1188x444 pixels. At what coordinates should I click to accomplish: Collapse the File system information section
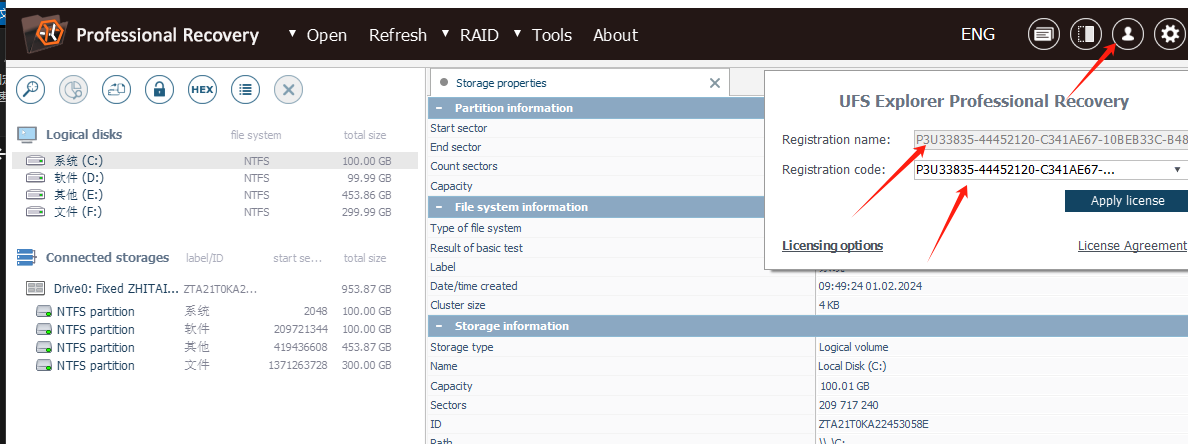[440, 207]
